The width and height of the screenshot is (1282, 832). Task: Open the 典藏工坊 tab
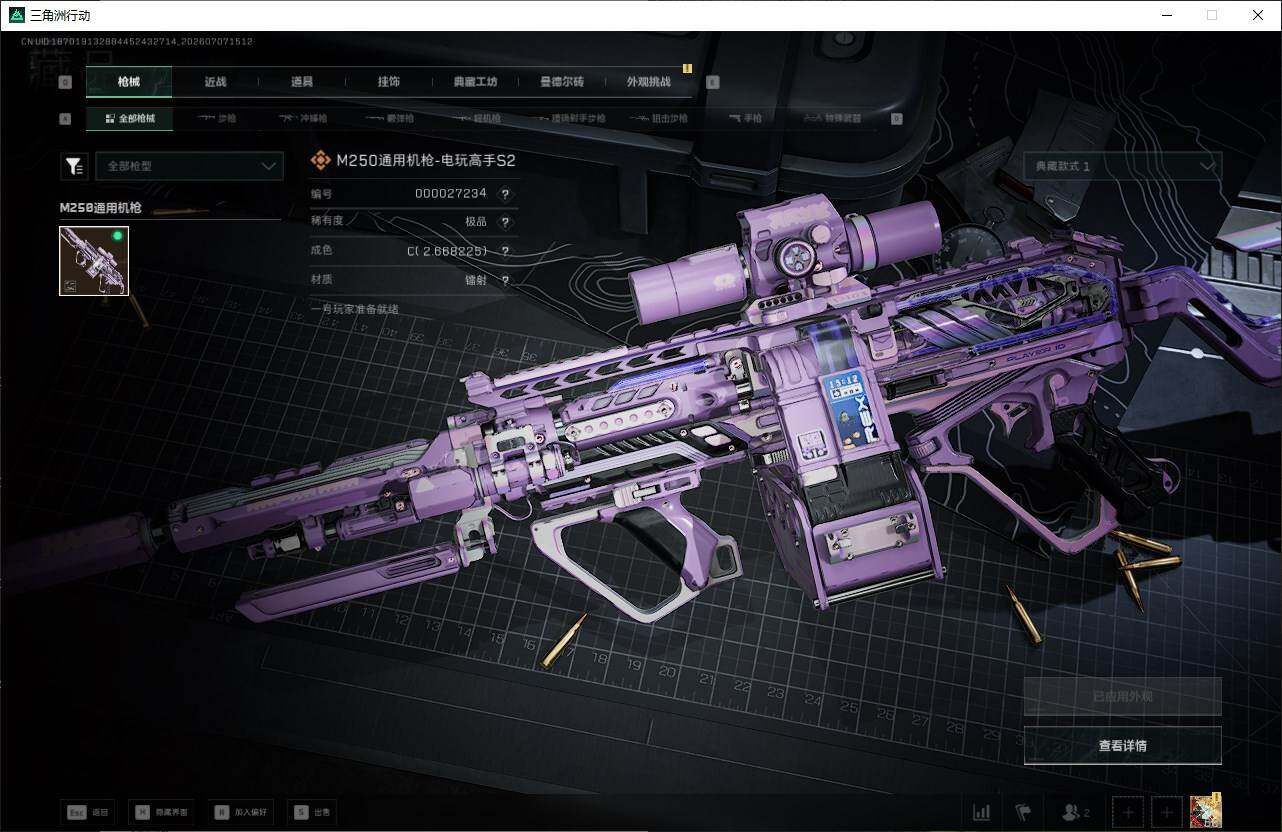click(x=475, y=82)
